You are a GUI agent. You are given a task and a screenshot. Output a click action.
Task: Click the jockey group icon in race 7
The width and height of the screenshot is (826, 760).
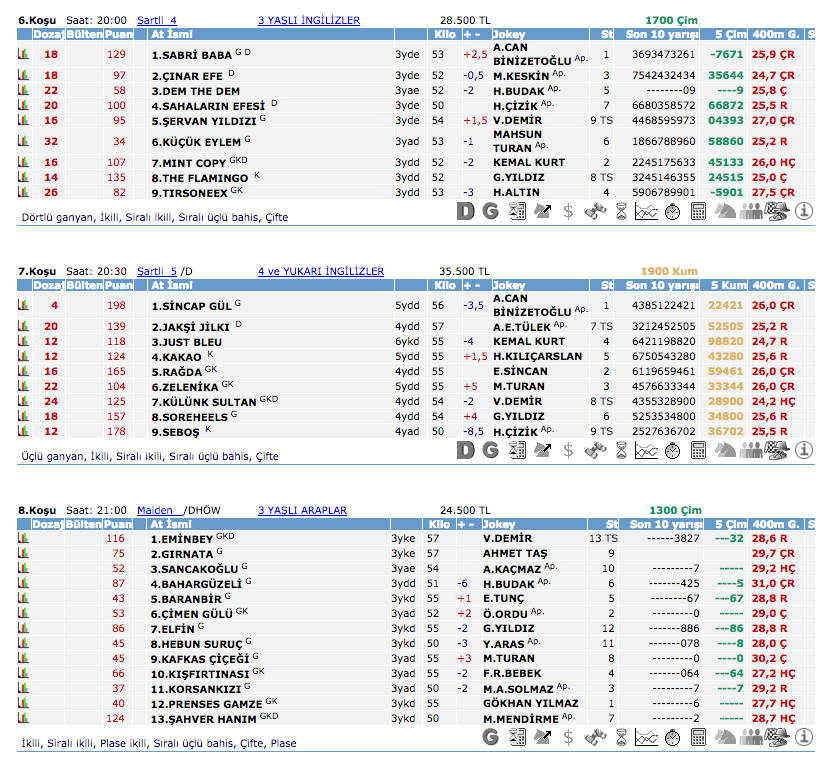(750, 451)
